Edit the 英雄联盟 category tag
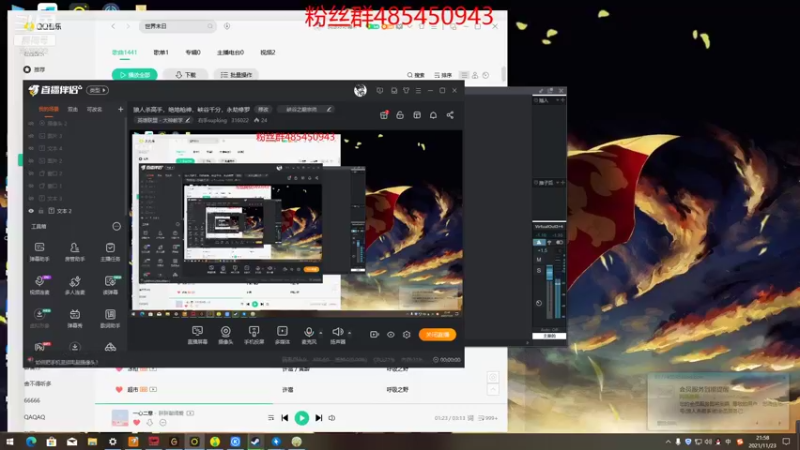This screenshot has height=450, width=800. pos(164,120)
